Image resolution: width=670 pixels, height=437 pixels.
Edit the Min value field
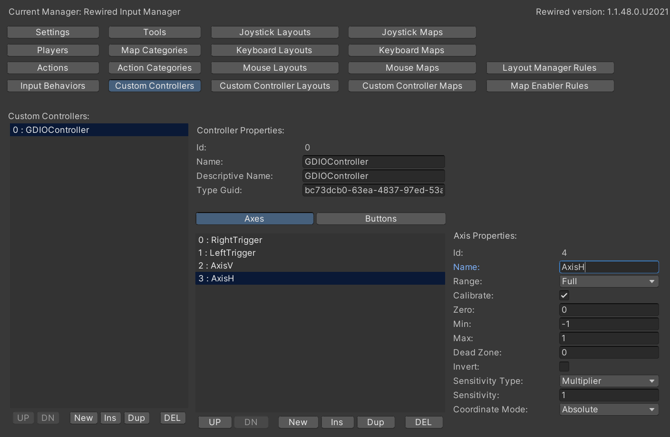point(609,324)
